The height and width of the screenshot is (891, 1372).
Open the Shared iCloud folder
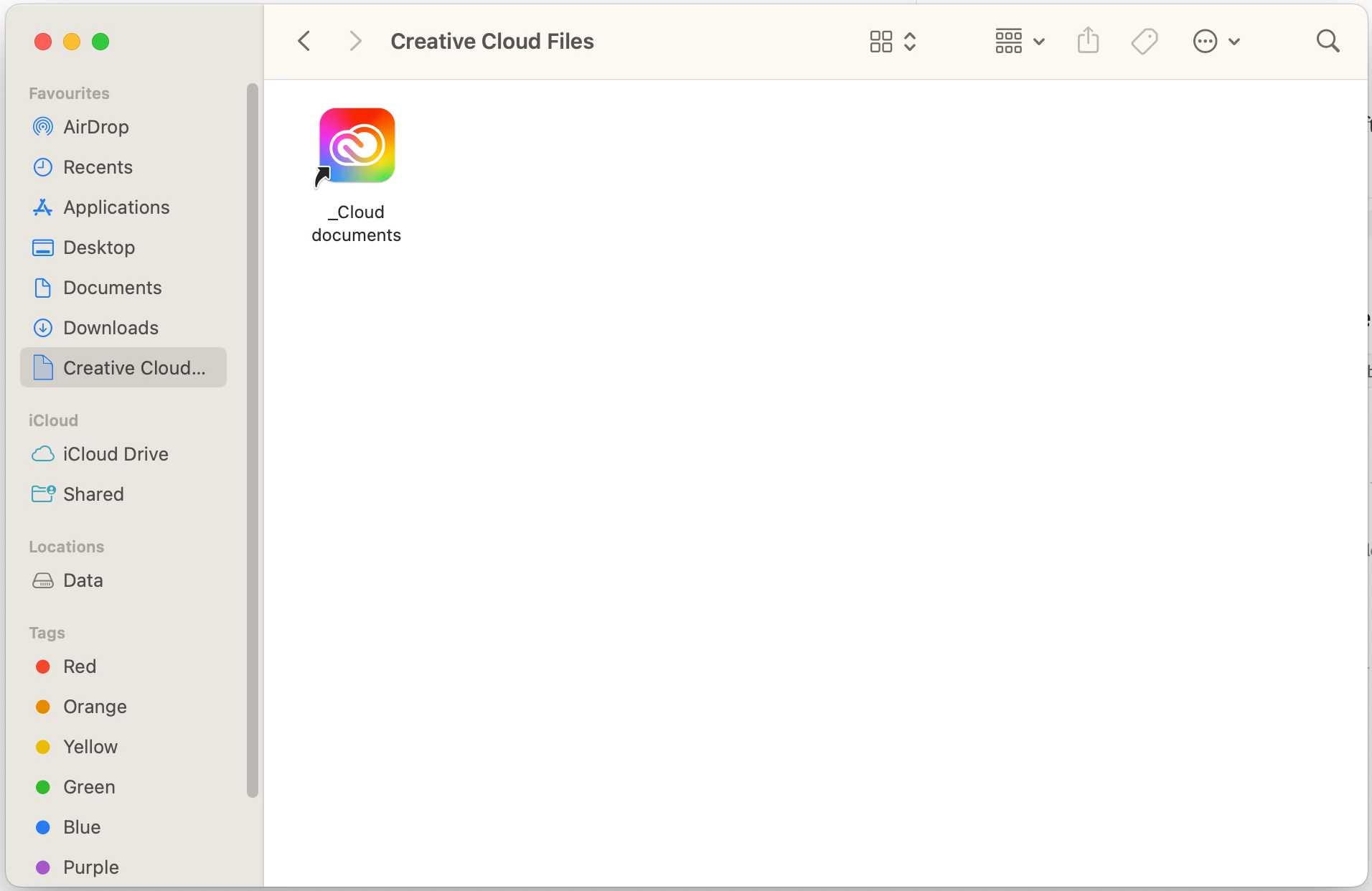tap(123, 494)
